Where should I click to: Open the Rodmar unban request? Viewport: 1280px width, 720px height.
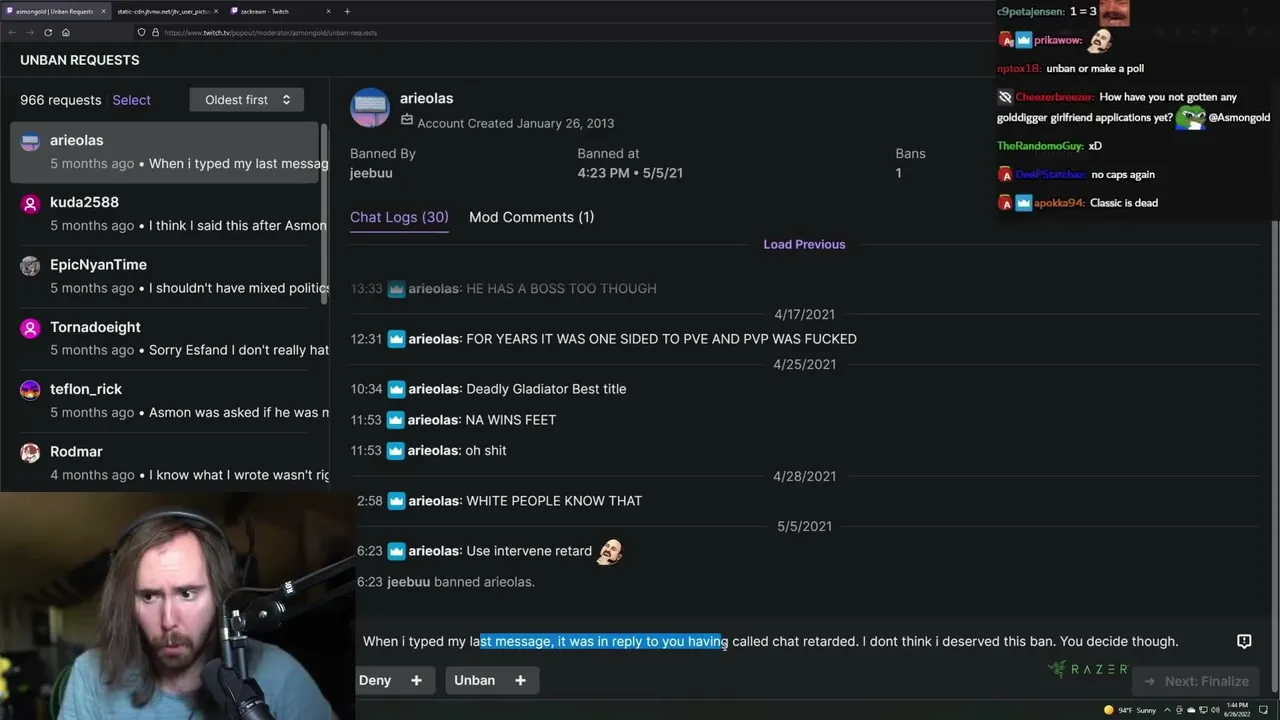click(165, 462)
